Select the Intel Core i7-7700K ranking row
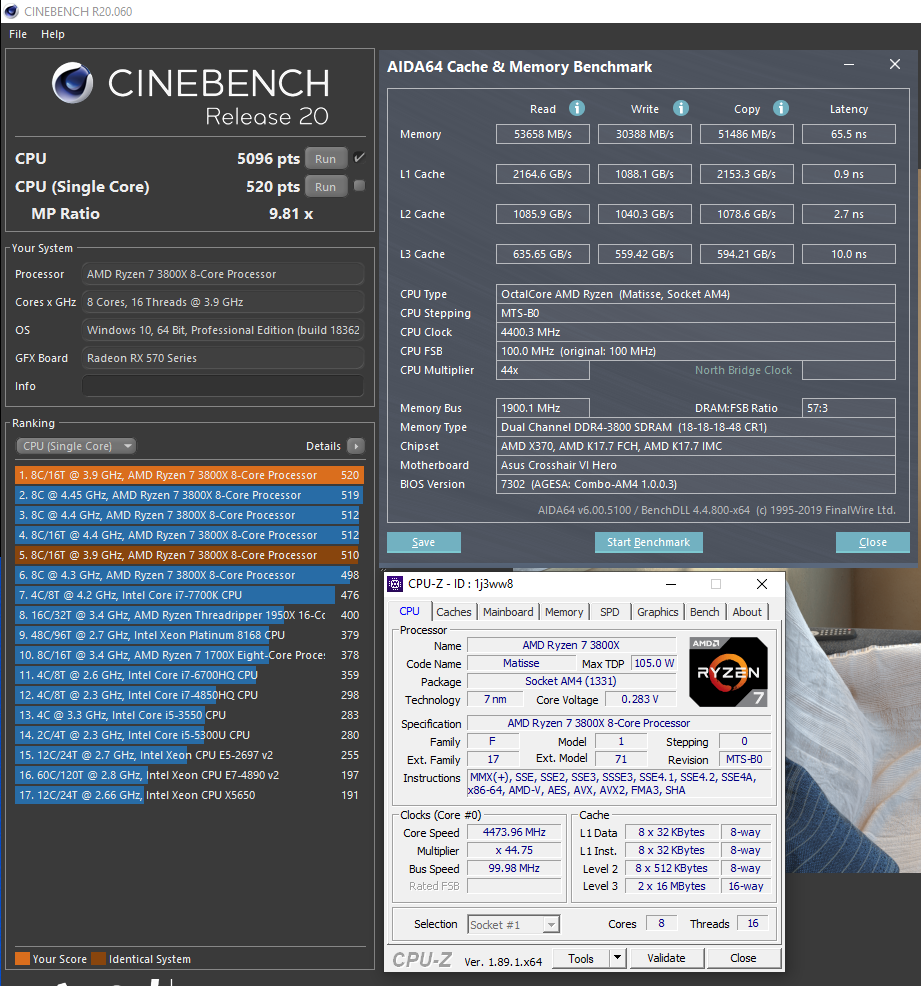921x986 pixels. 189,595
